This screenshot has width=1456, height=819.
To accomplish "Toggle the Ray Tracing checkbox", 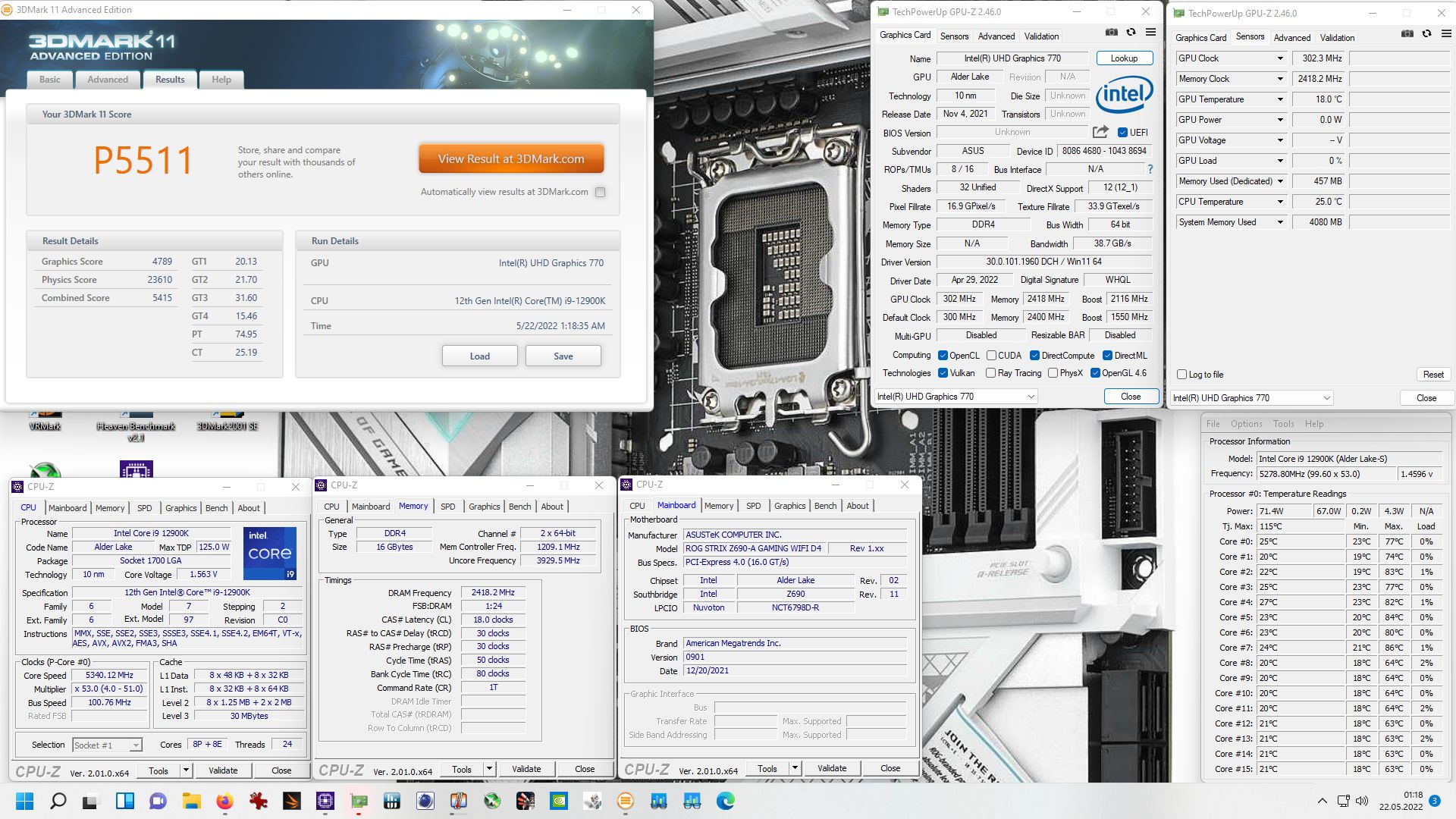I will (x=990, y=372).
